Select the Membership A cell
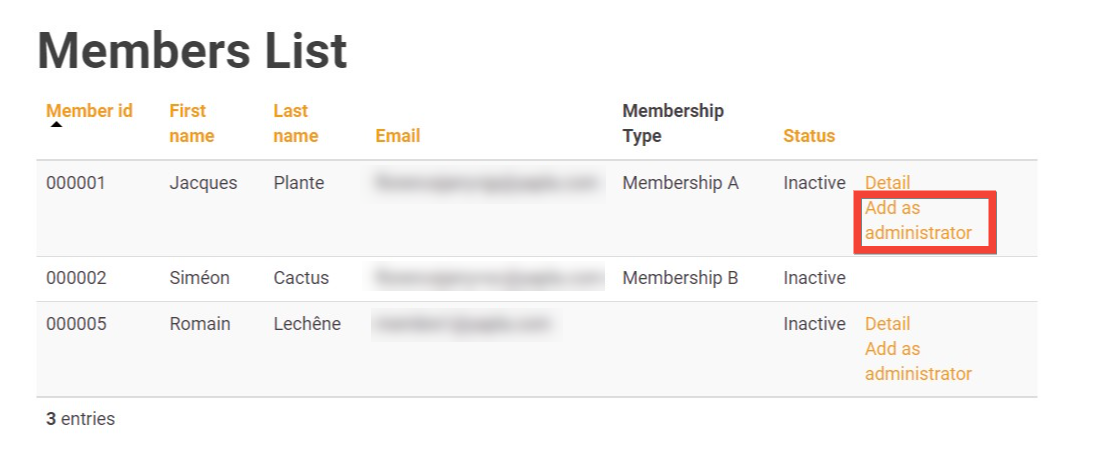The width and height of the screenshot is (1116, 468). [680, 183]
